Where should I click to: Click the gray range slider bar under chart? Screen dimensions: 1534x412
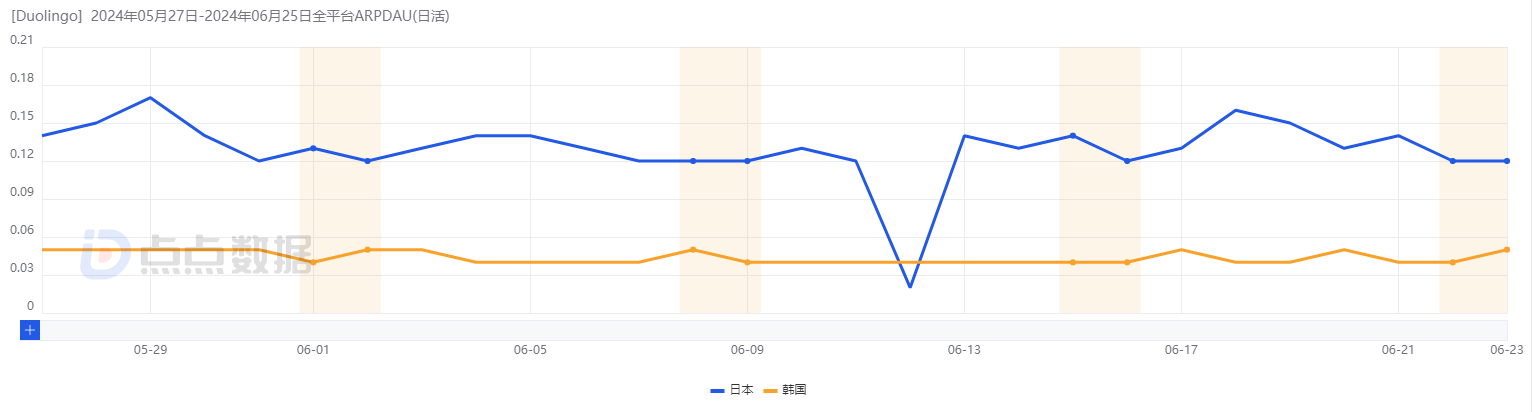pos(772,329)
